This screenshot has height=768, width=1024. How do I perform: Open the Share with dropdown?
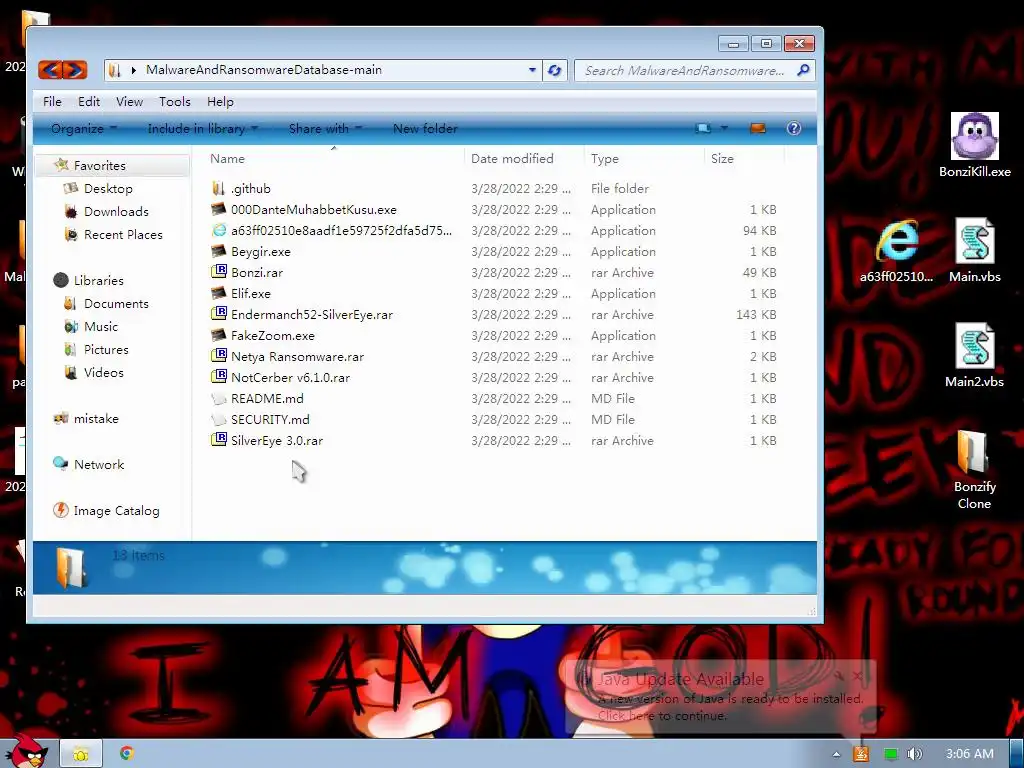(325, 129)
